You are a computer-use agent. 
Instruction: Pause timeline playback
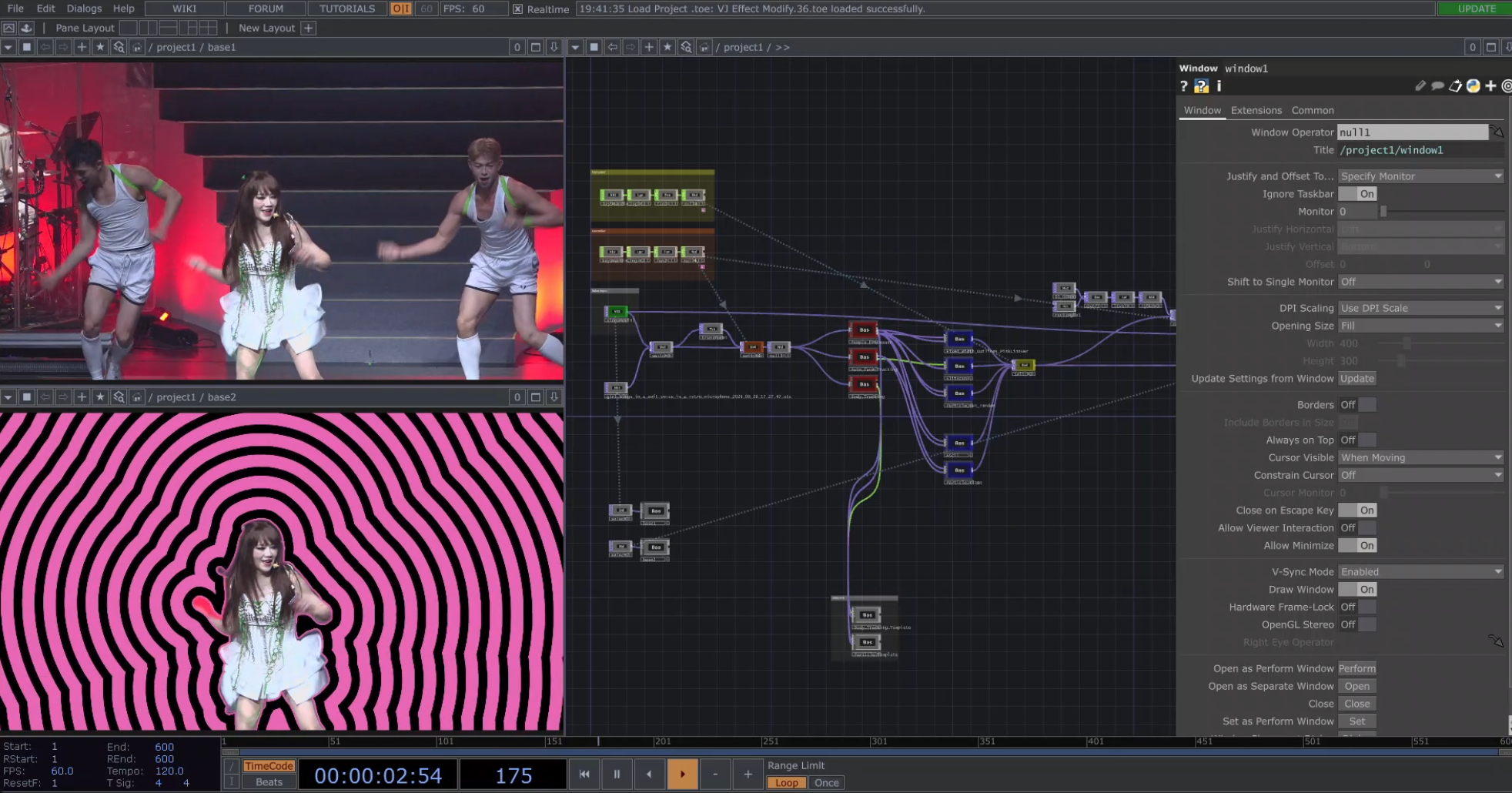[x=617, y=774]
